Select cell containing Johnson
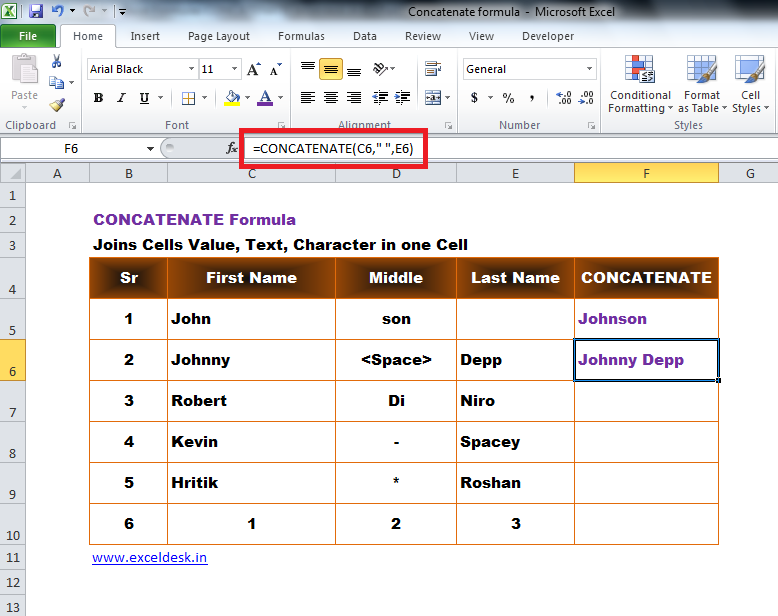The width and height of the screenshot is (778, 616). point(646,319)
